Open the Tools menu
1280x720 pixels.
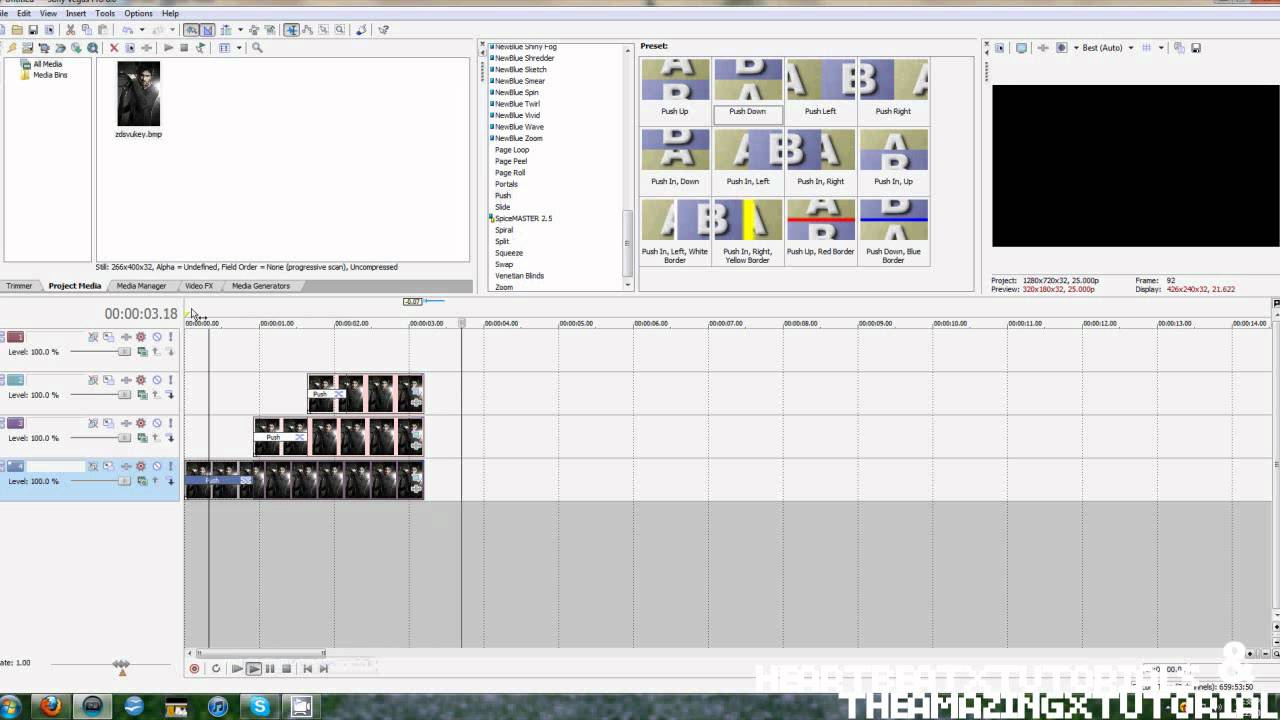[x=105, y=13]
